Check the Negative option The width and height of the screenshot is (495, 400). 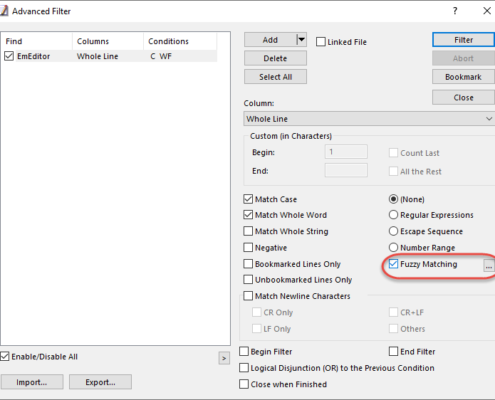tap(248, 247)
